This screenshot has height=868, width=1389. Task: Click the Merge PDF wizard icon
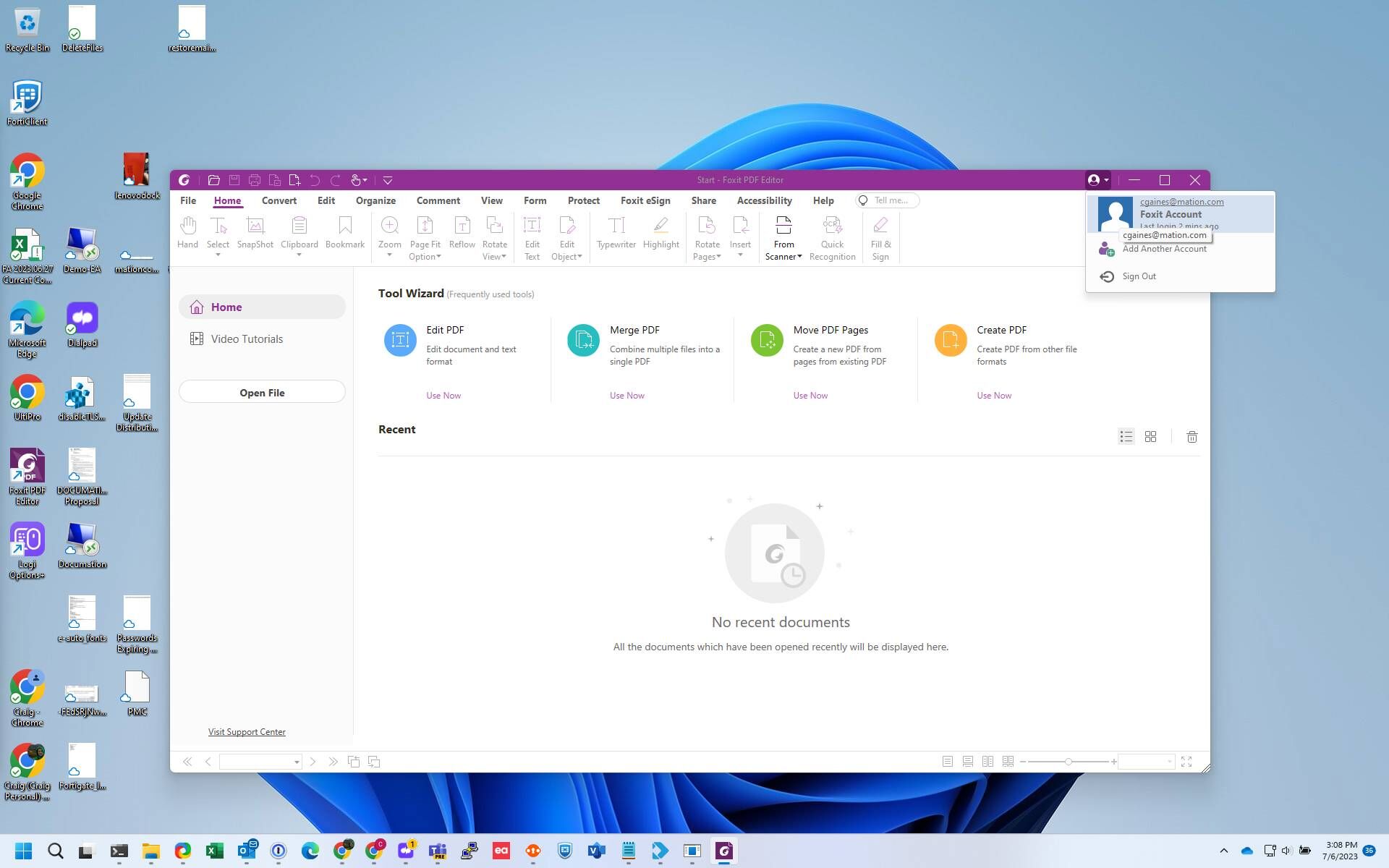[x=583, y=341]
